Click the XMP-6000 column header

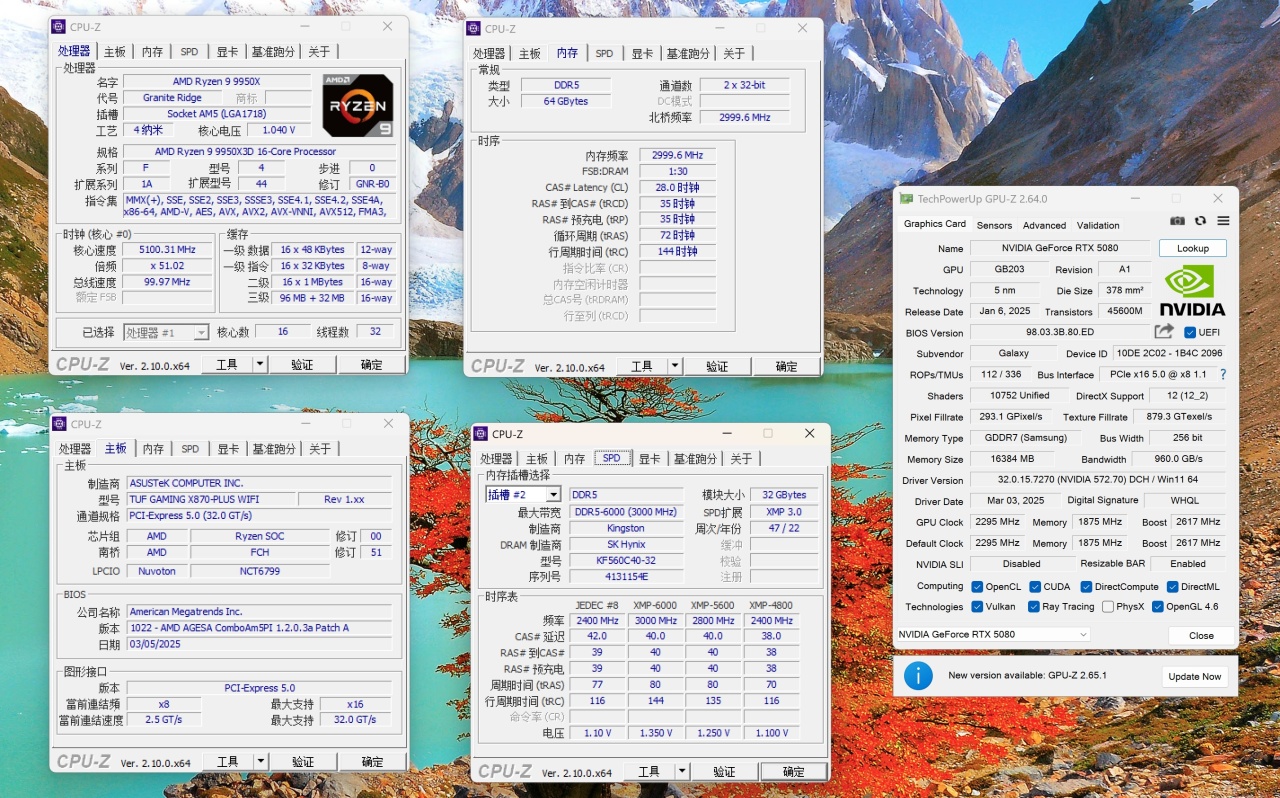(655, 605)
